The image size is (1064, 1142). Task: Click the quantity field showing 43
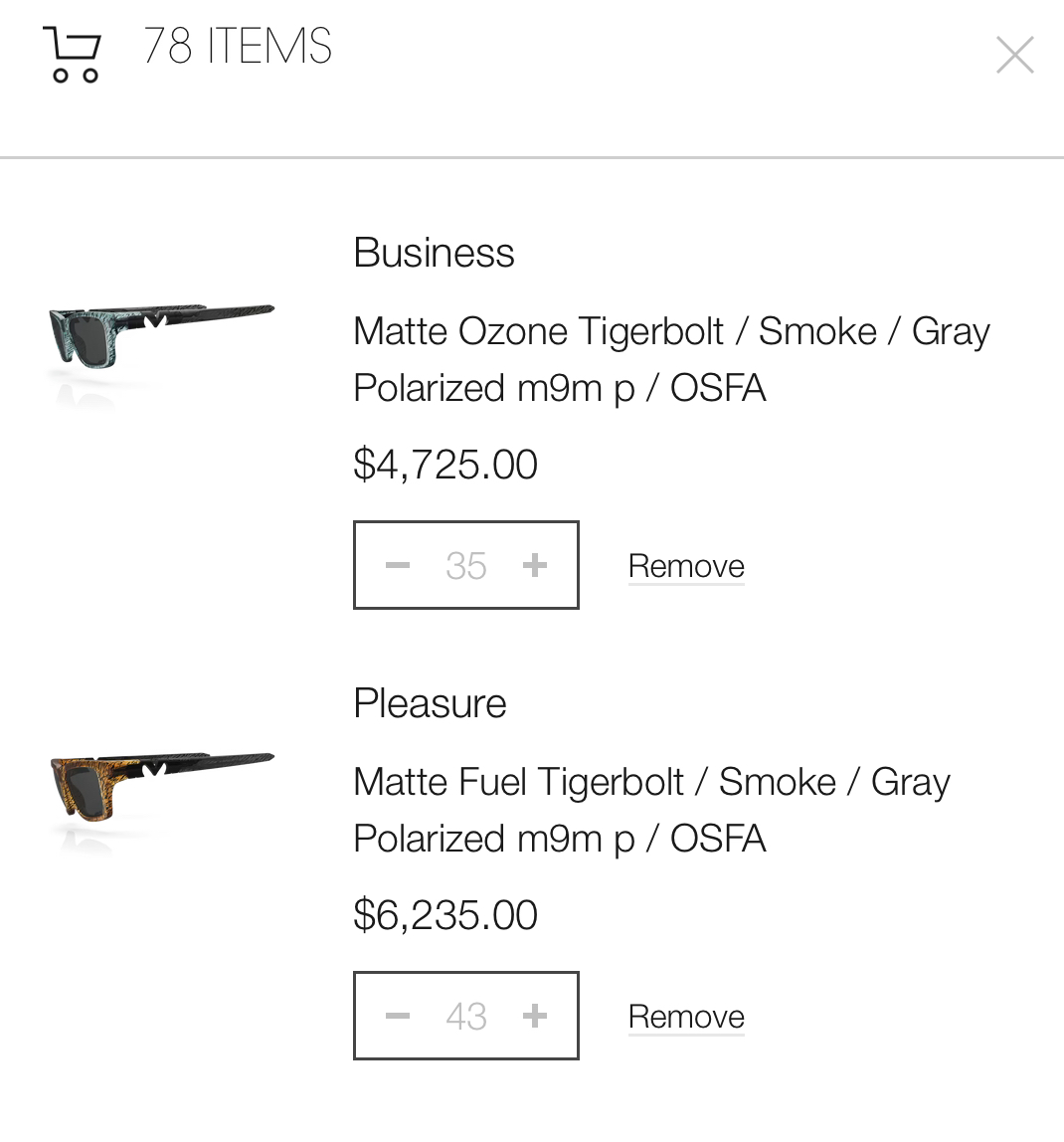point(466,1017)
